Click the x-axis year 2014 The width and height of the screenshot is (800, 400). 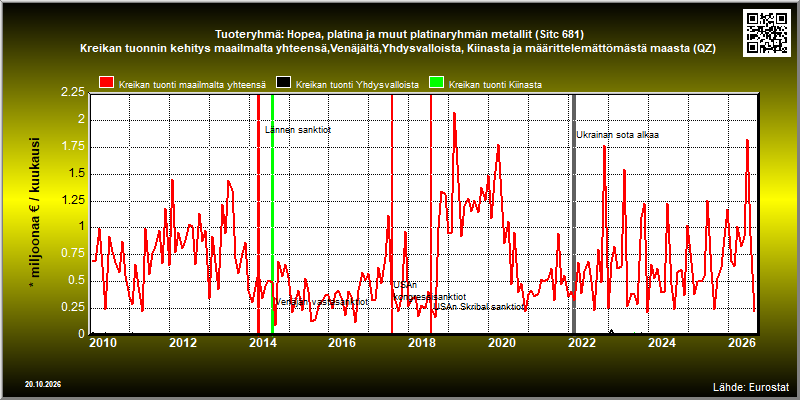tap(262, 343)
